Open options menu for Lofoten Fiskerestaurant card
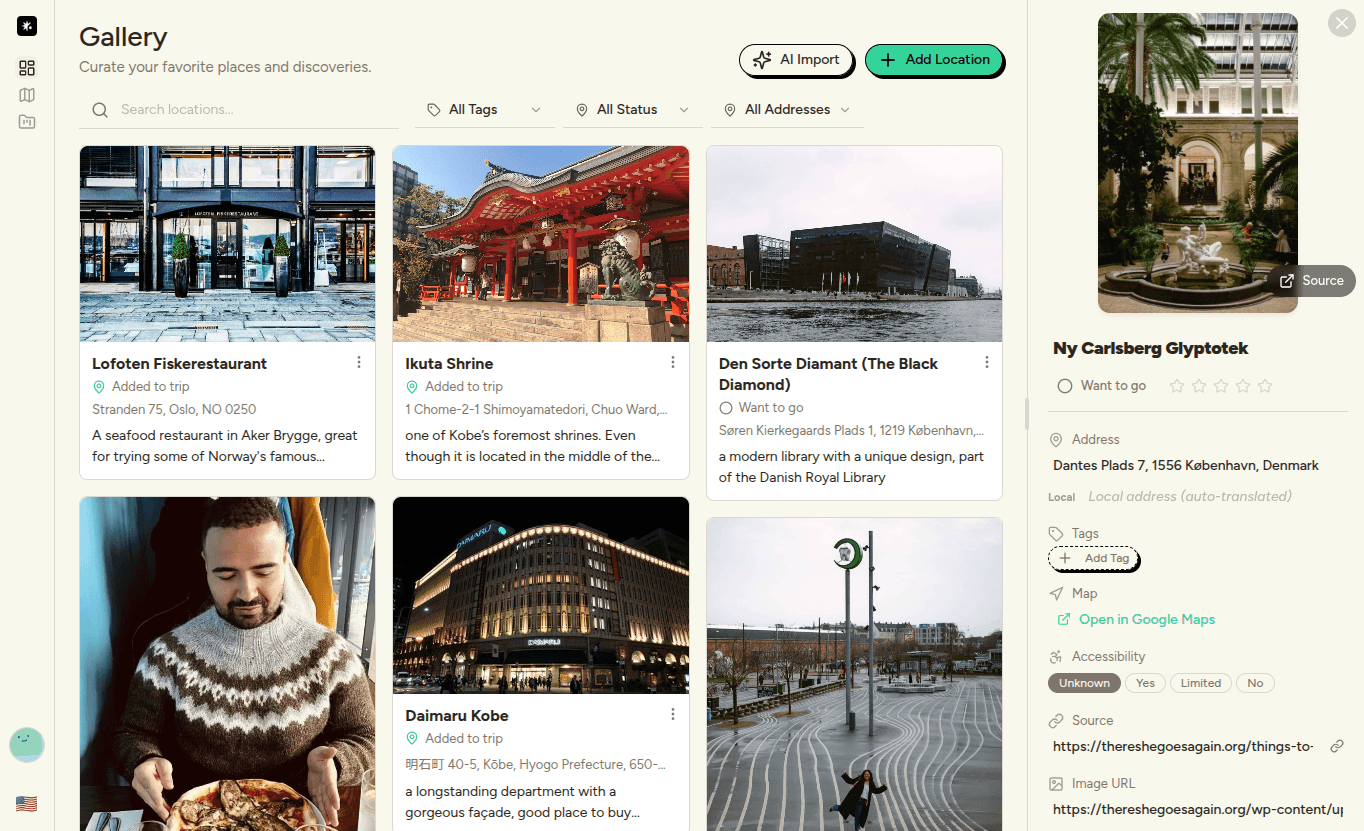This screenshot has width=1364, height=831. click(x=359, y=363)
